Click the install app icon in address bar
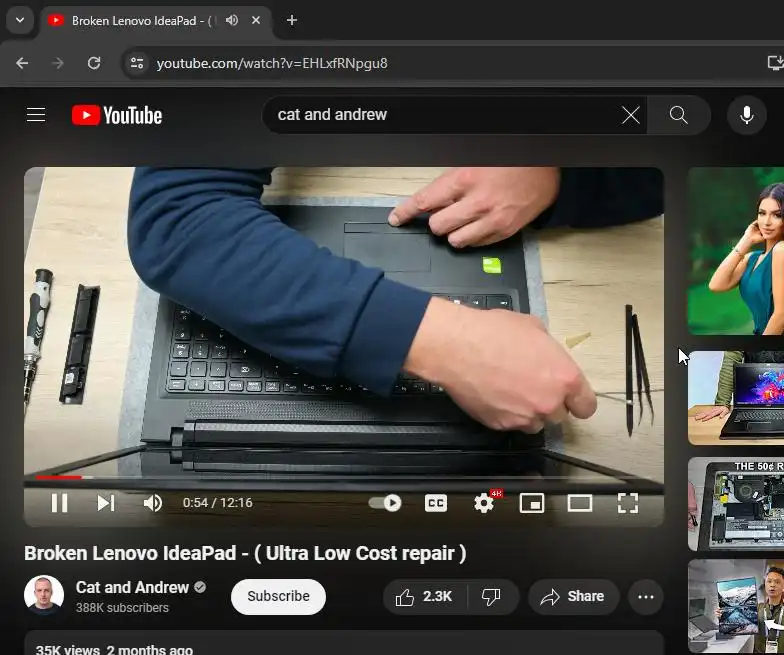 point(776,63)
